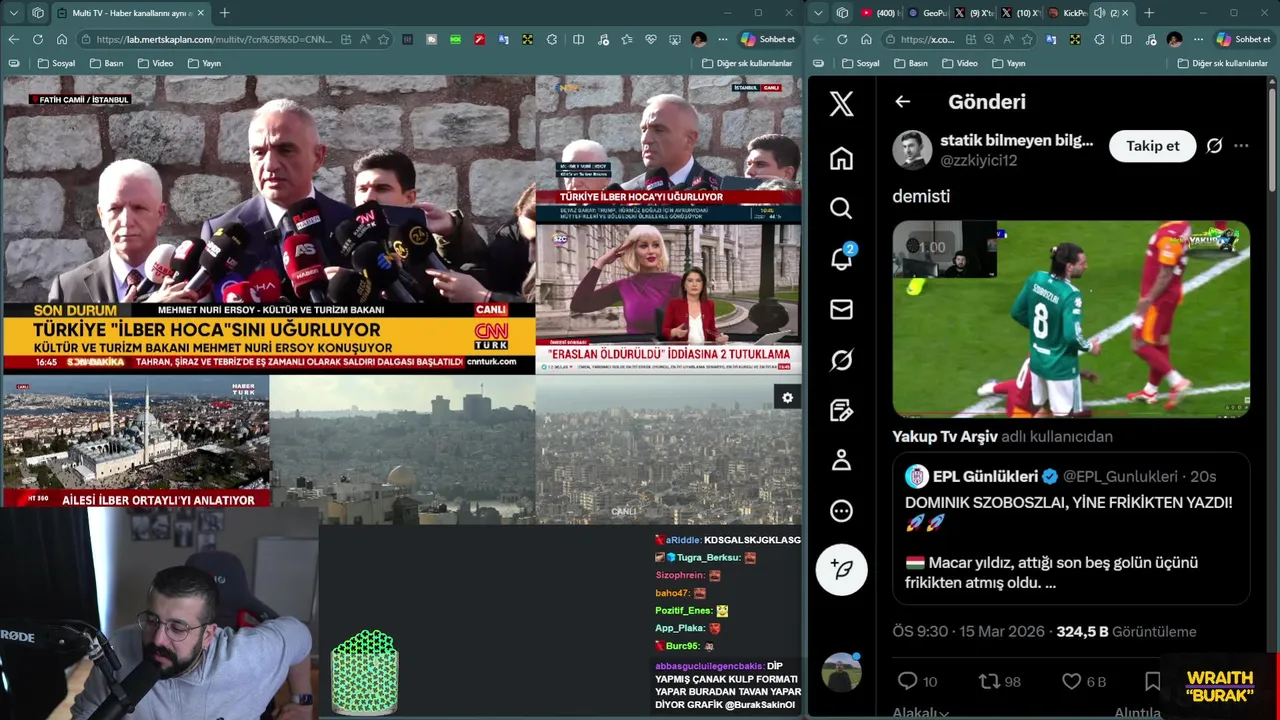The width and height of the screenshot is (1280, 720).
Task: Open Grok from the X sidebar
Action: (x=841, y=360)
